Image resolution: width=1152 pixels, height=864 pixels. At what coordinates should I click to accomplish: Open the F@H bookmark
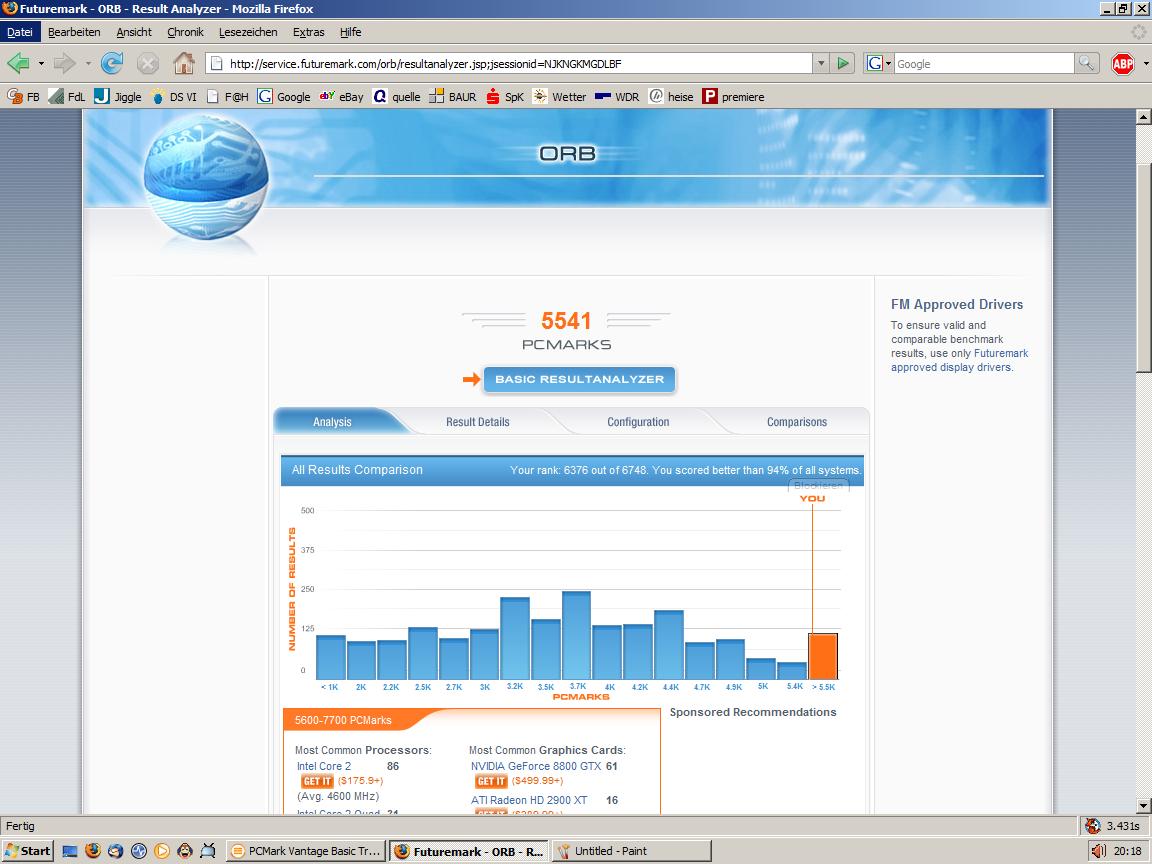(x=228, y=96)
